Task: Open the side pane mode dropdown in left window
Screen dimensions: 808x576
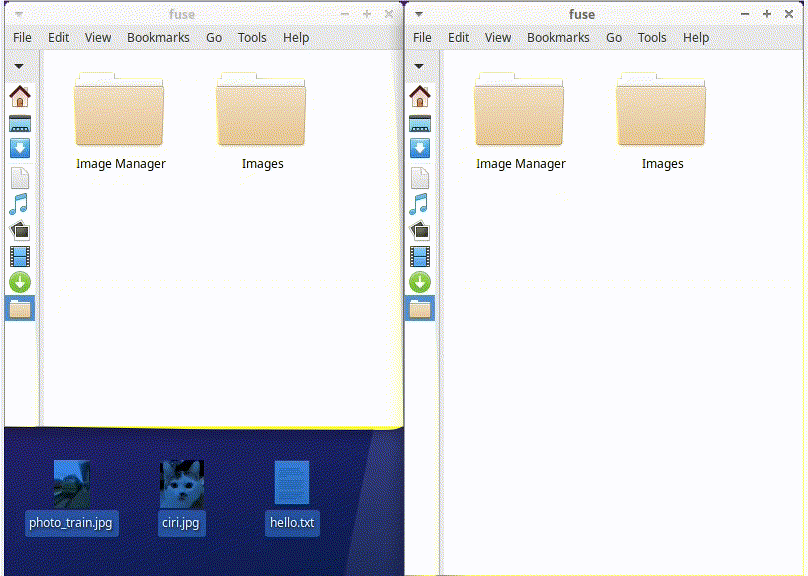Action: (20, 67)
